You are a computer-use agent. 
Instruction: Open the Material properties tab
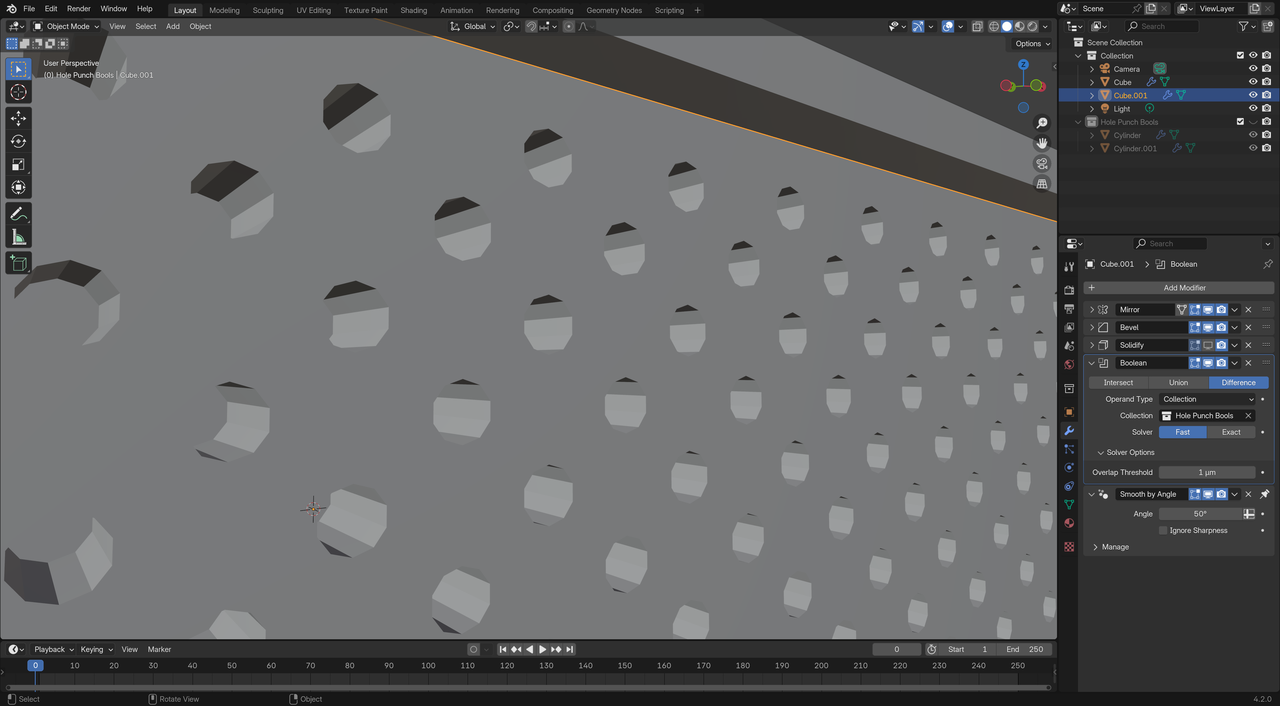(x=1069, y=523)
